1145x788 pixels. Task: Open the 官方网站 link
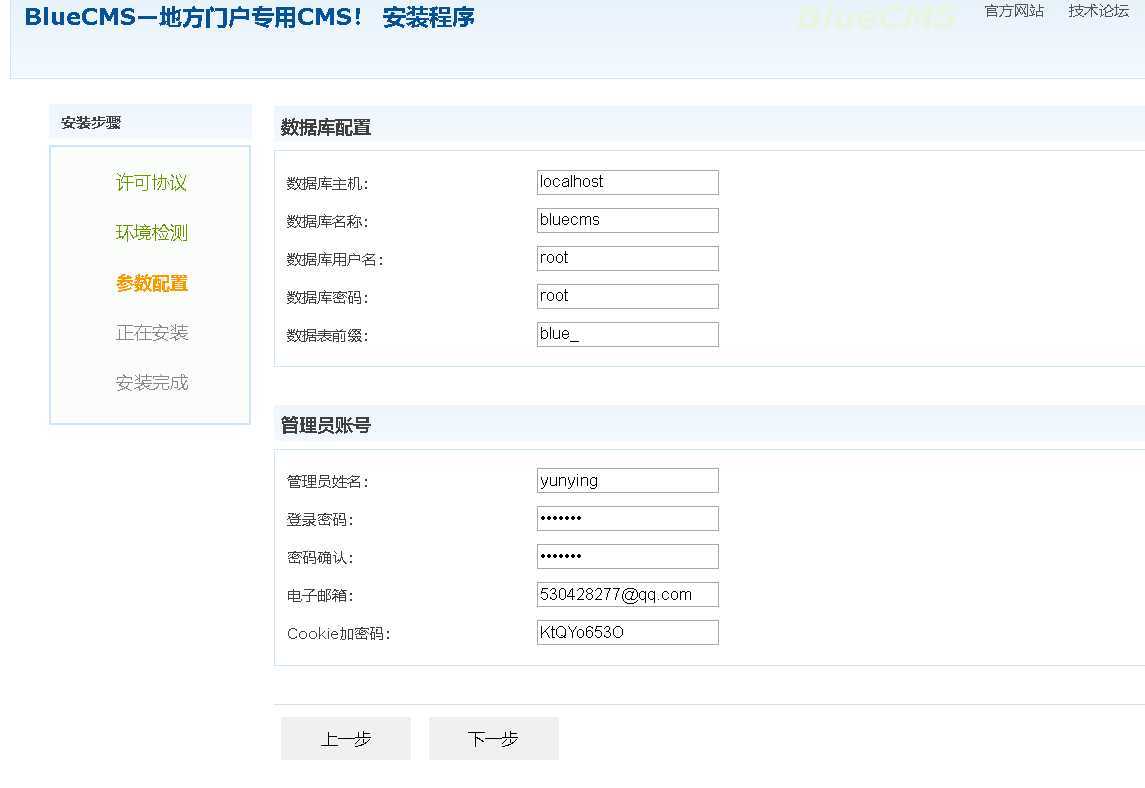[x=1014, y=11]
